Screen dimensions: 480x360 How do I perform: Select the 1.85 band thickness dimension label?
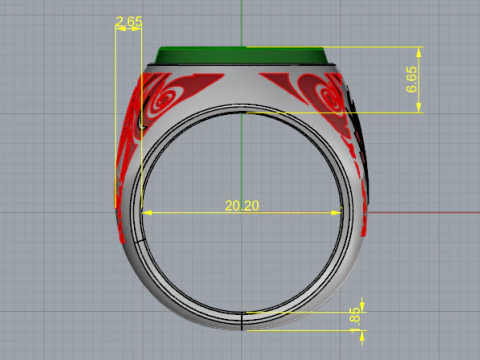[355, 320]
